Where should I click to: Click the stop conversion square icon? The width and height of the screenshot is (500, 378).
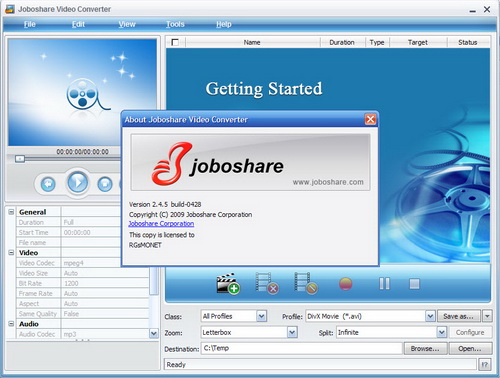click(x=414, y=284)
